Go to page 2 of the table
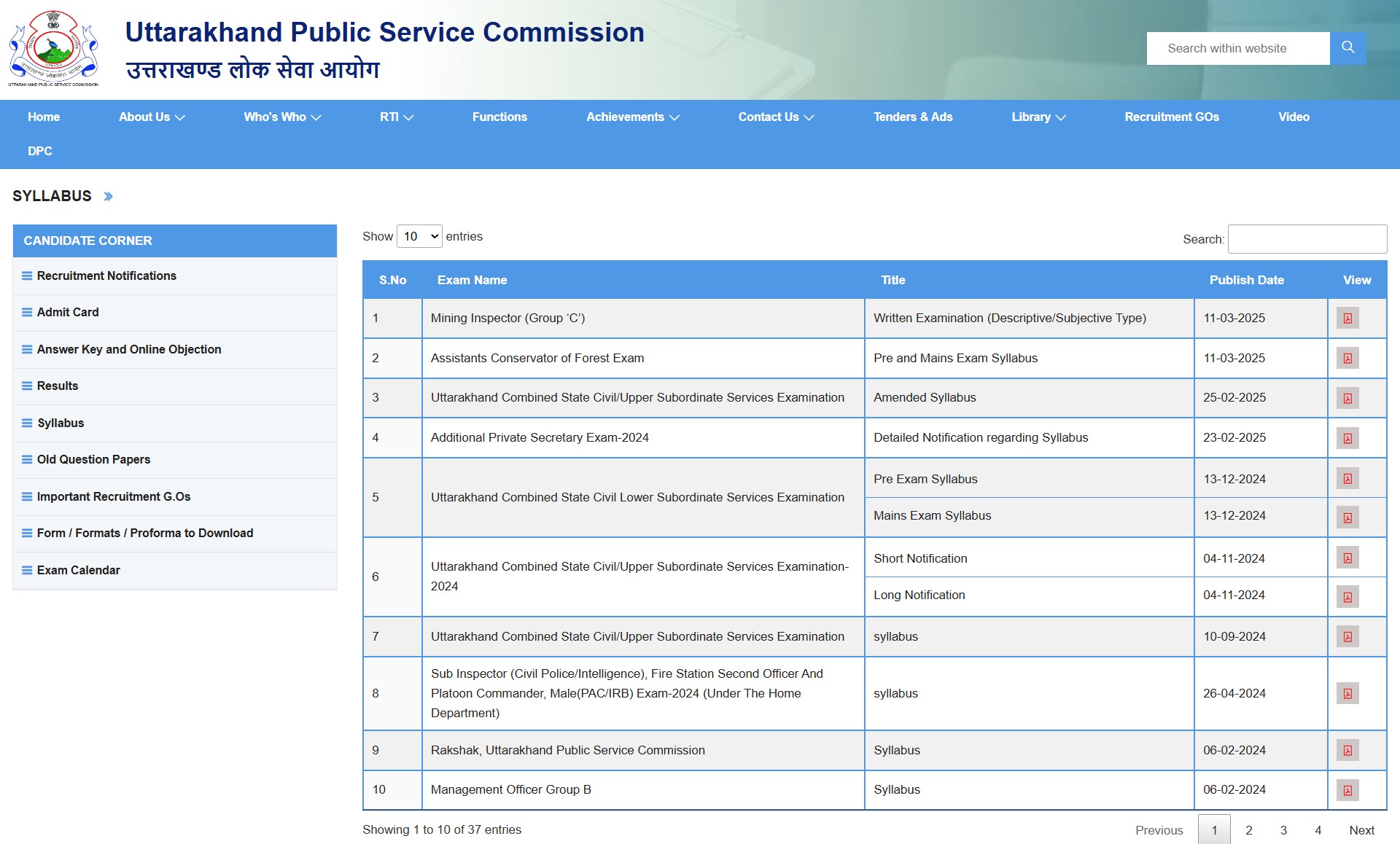The height and width of the screenshot is (844, 1400). tap(1249, 830)
